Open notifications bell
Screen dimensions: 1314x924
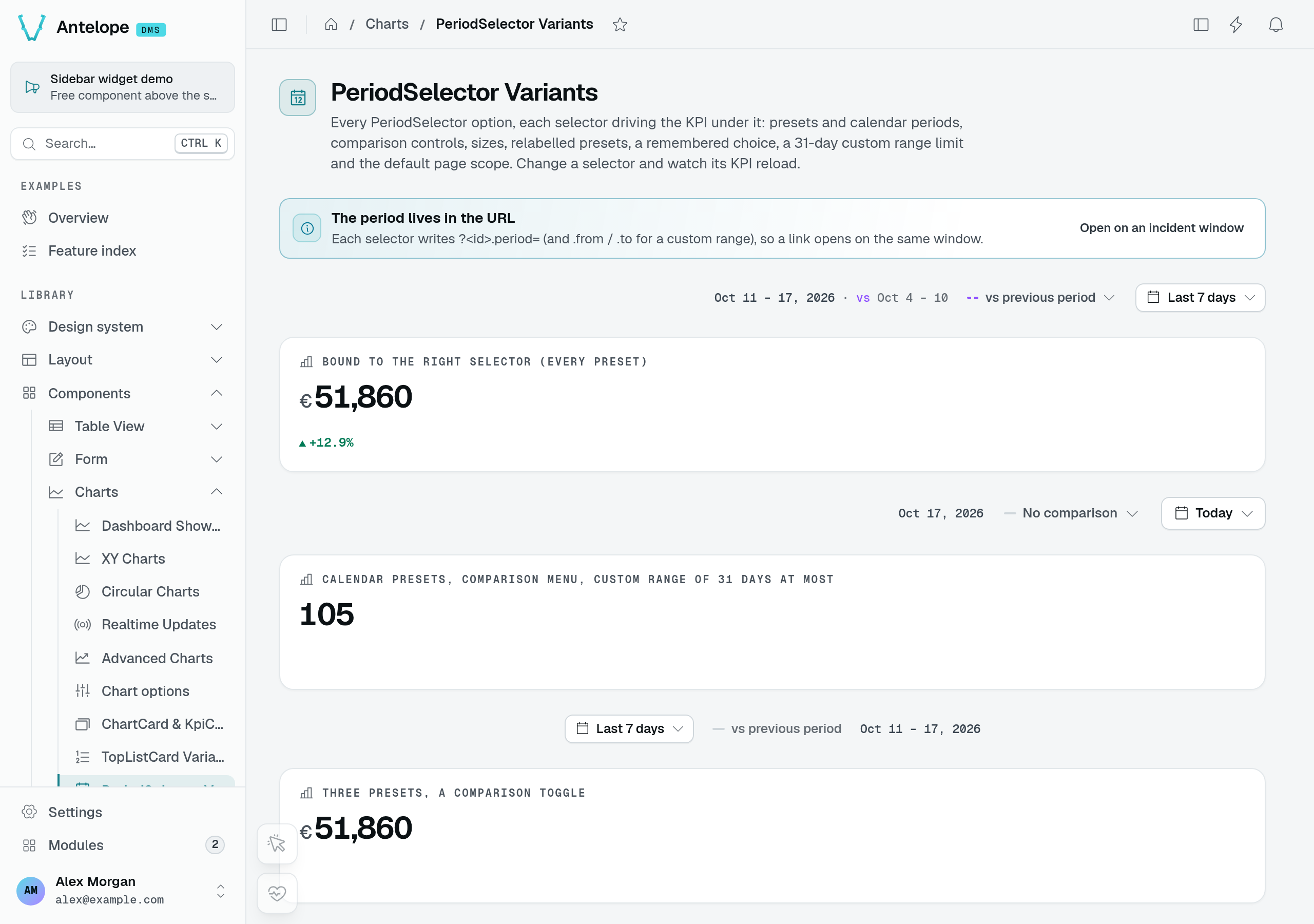point(1276,25)
